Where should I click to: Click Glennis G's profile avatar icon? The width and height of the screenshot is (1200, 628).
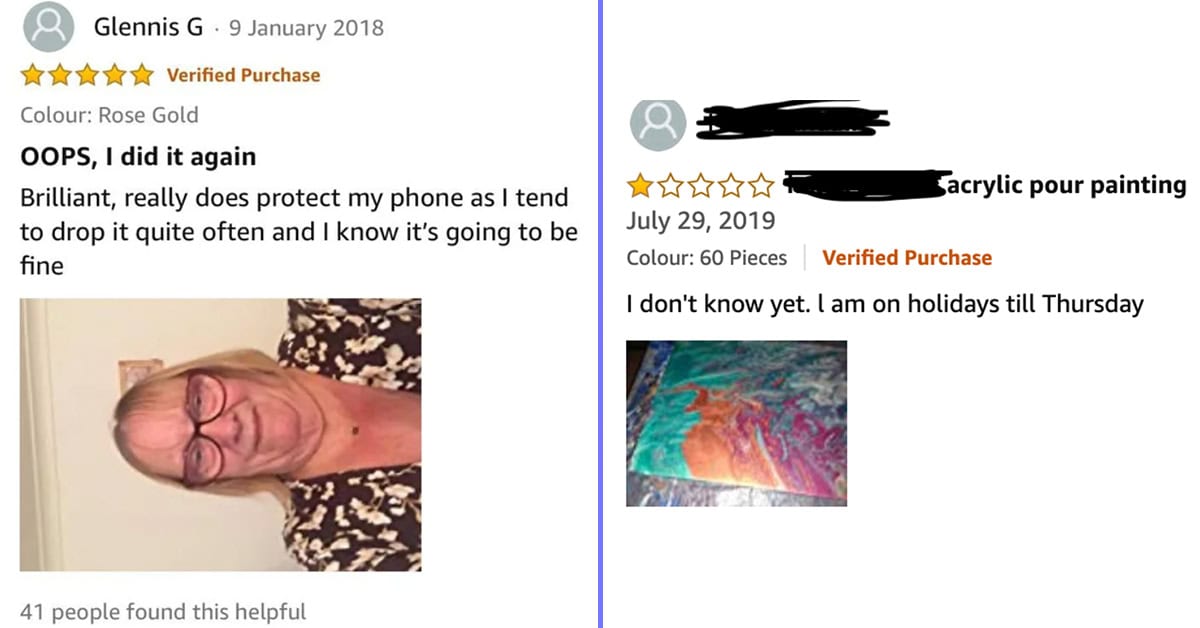pos(47,28)
